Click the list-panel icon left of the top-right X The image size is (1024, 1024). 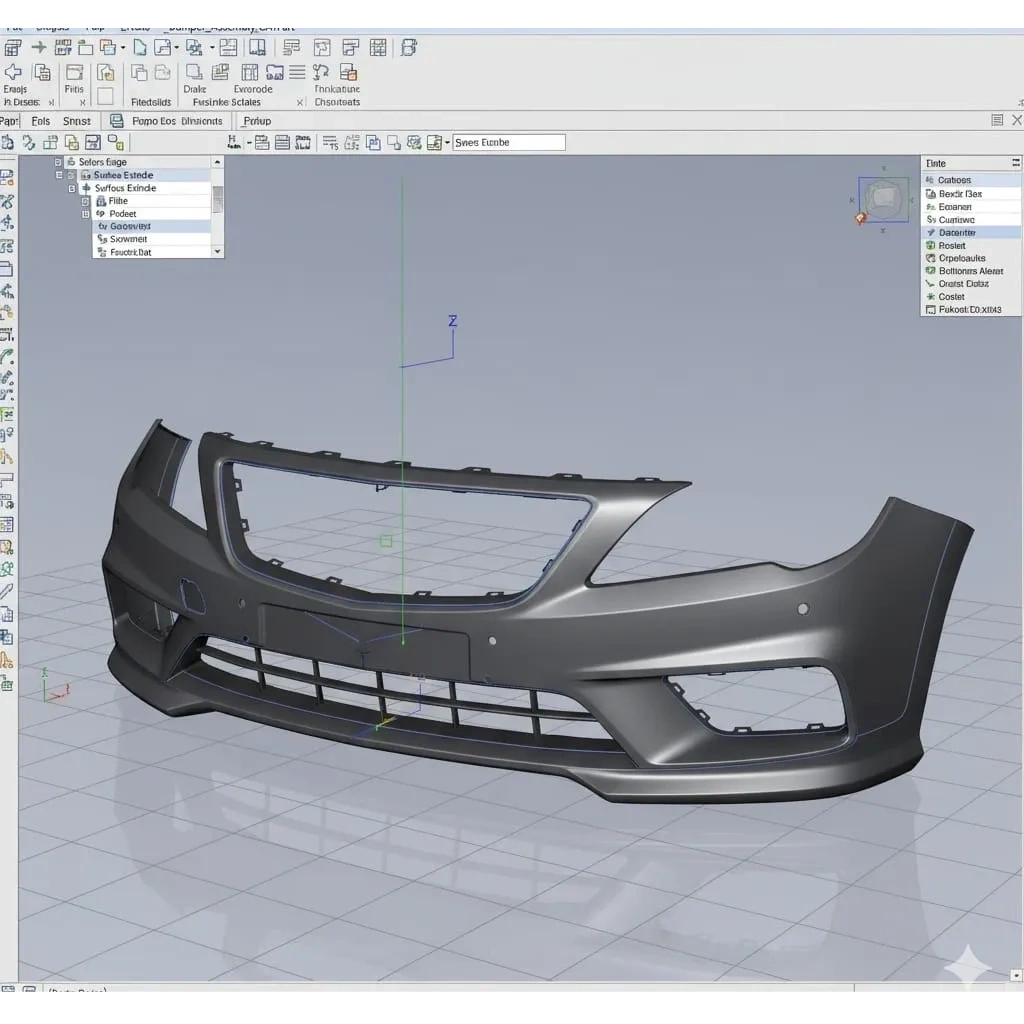(997, 120)
